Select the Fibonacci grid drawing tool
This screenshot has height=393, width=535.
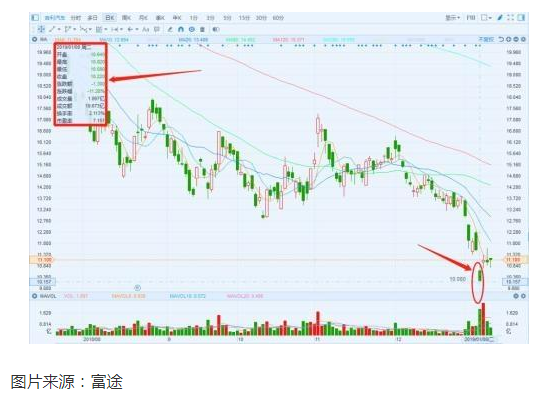[98, 29]
